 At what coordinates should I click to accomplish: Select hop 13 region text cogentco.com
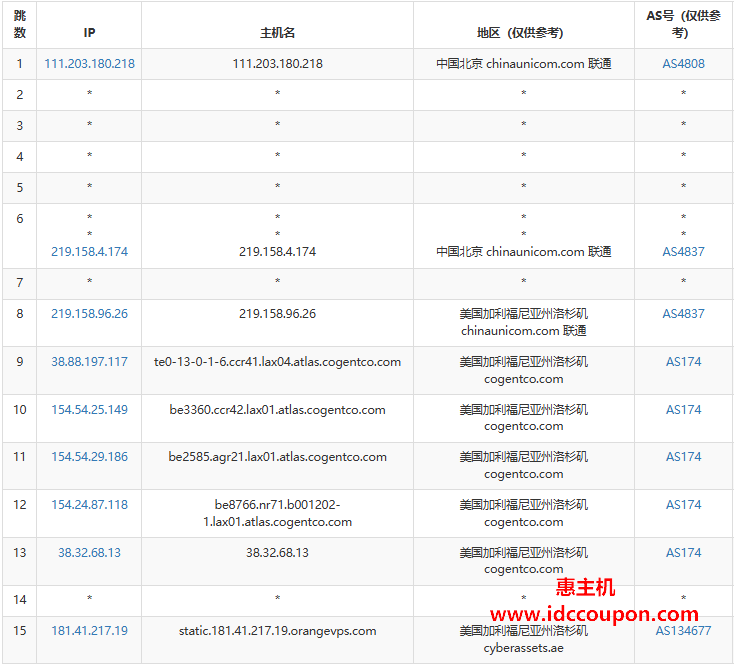pyautogui.click(x=524, y=569)
